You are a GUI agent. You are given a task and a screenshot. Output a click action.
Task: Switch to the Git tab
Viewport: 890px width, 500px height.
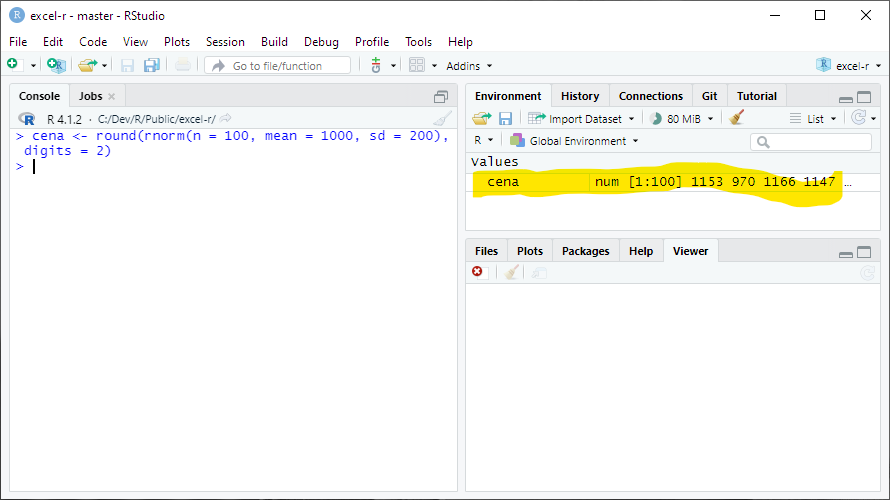point(709,96)
